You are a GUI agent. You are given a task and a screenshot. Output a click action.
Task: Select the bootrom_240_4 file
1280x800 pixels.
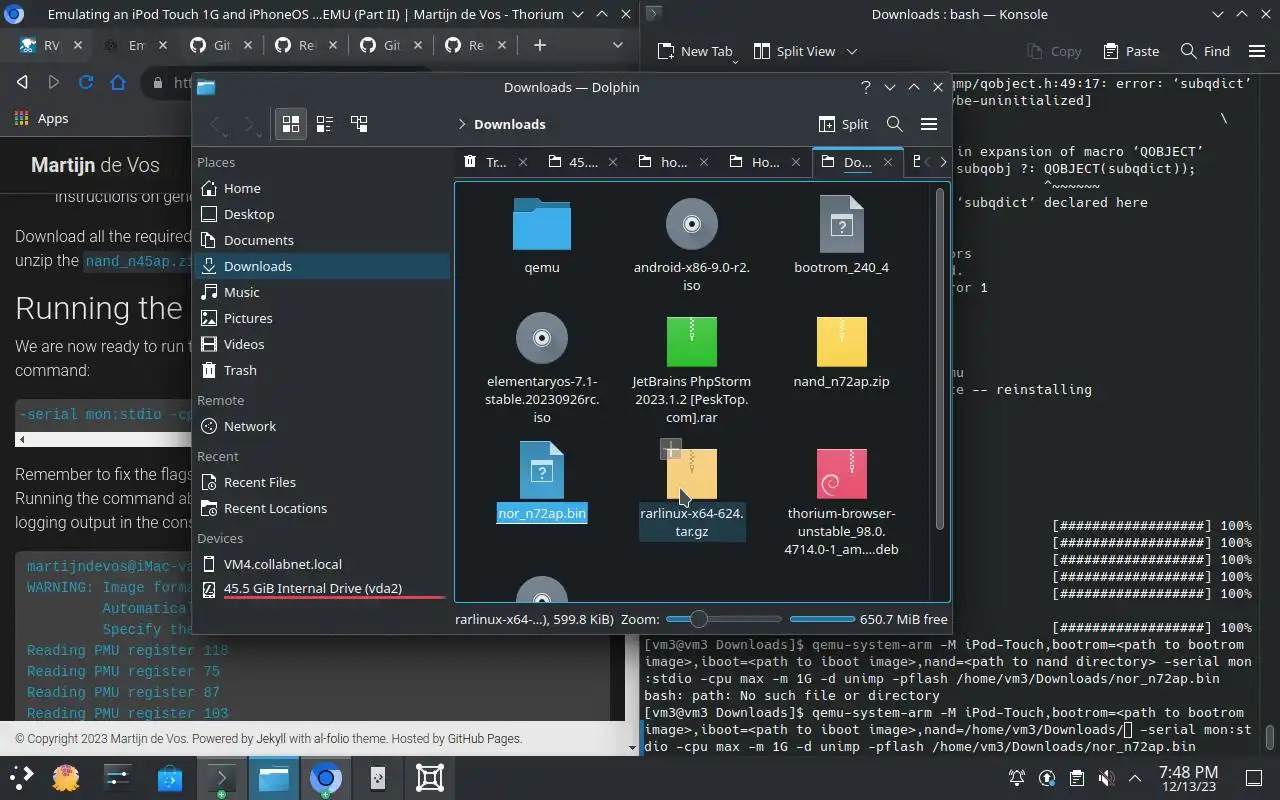tap(841, 236)
